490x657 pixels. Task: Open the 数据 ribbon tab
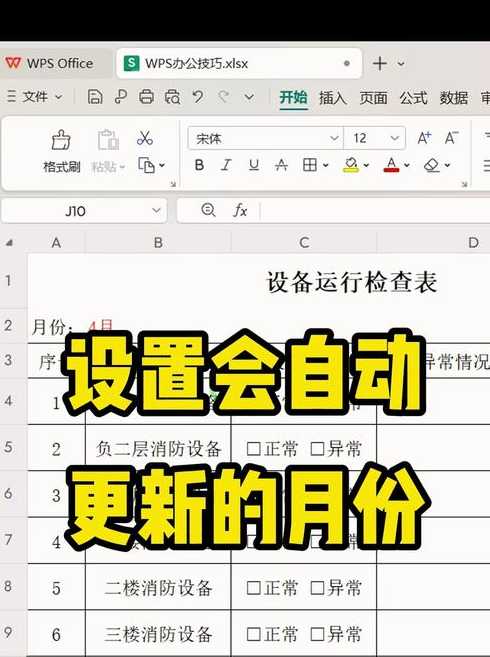point(454,98)
